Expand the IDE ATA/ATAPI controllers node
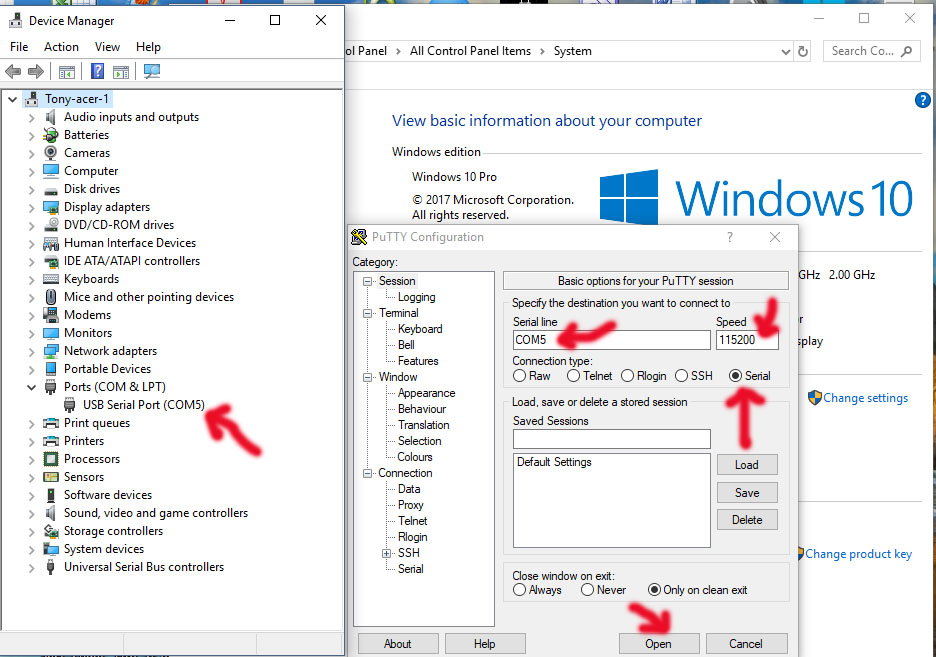 31,261
